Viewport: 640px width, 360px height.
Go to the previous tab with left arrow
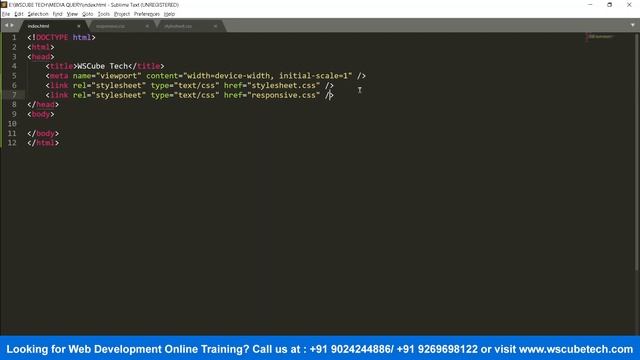pos(6,25)
